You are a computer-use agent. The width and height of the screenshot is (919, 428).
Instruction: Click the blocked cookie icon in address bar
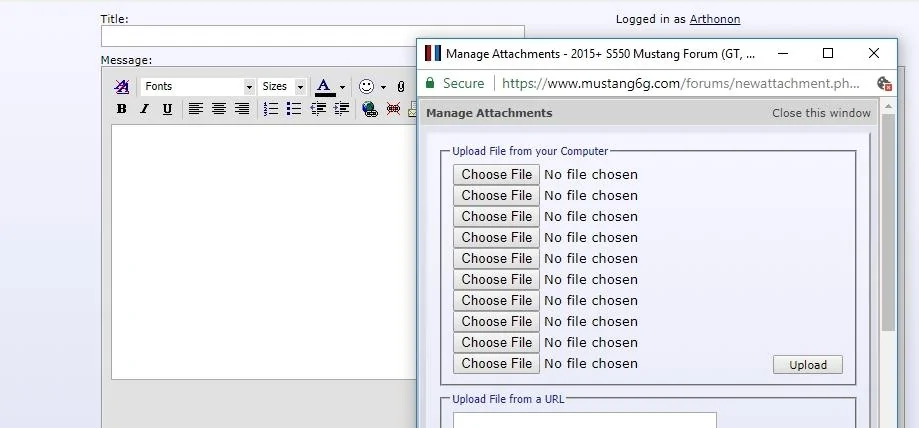(x=884, y=83)
